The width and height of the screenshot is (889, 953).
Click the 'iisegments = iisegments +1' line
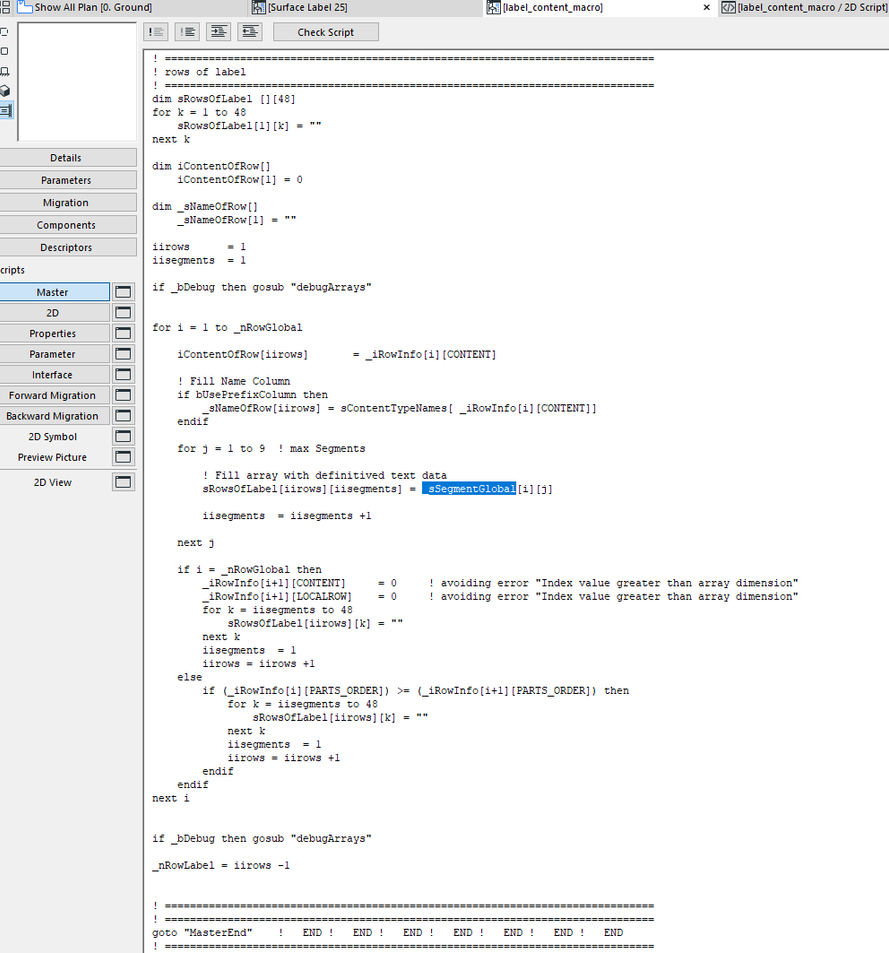[x=287, y=516]
